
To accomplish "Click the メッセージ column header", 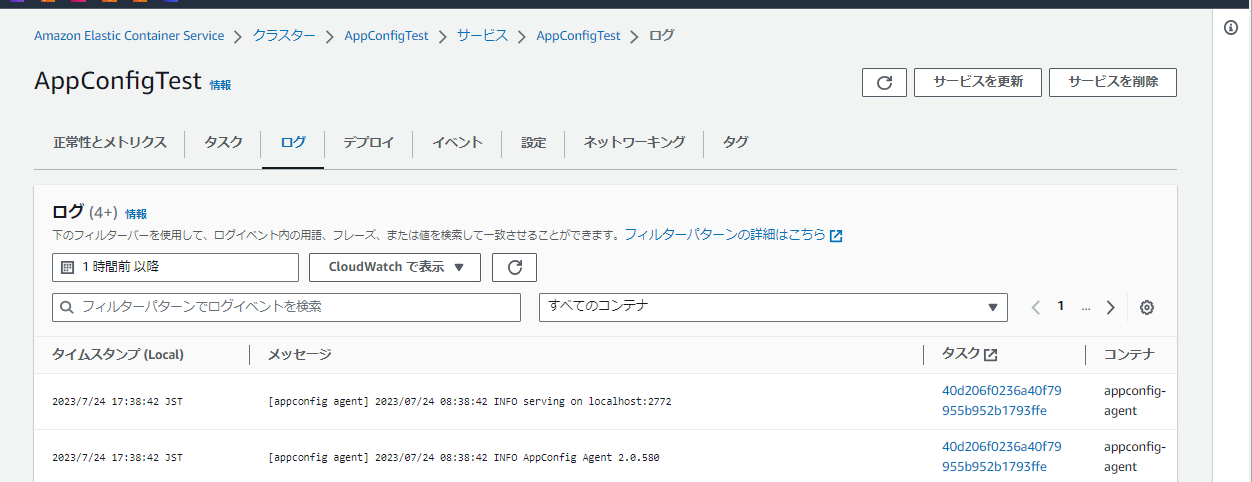I will click(299, 355).
